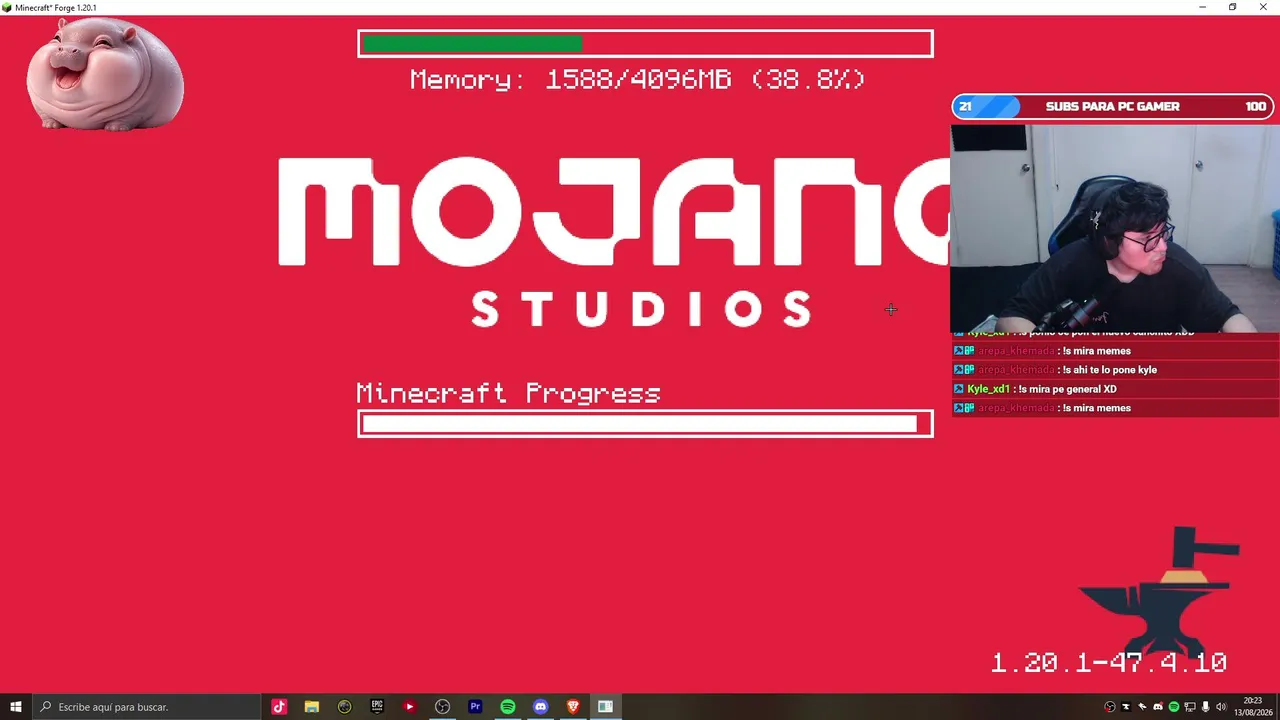The image size is (1280, 720).
Task: Minimize the Minecraft Forge window
Action: coord(1202,7)
